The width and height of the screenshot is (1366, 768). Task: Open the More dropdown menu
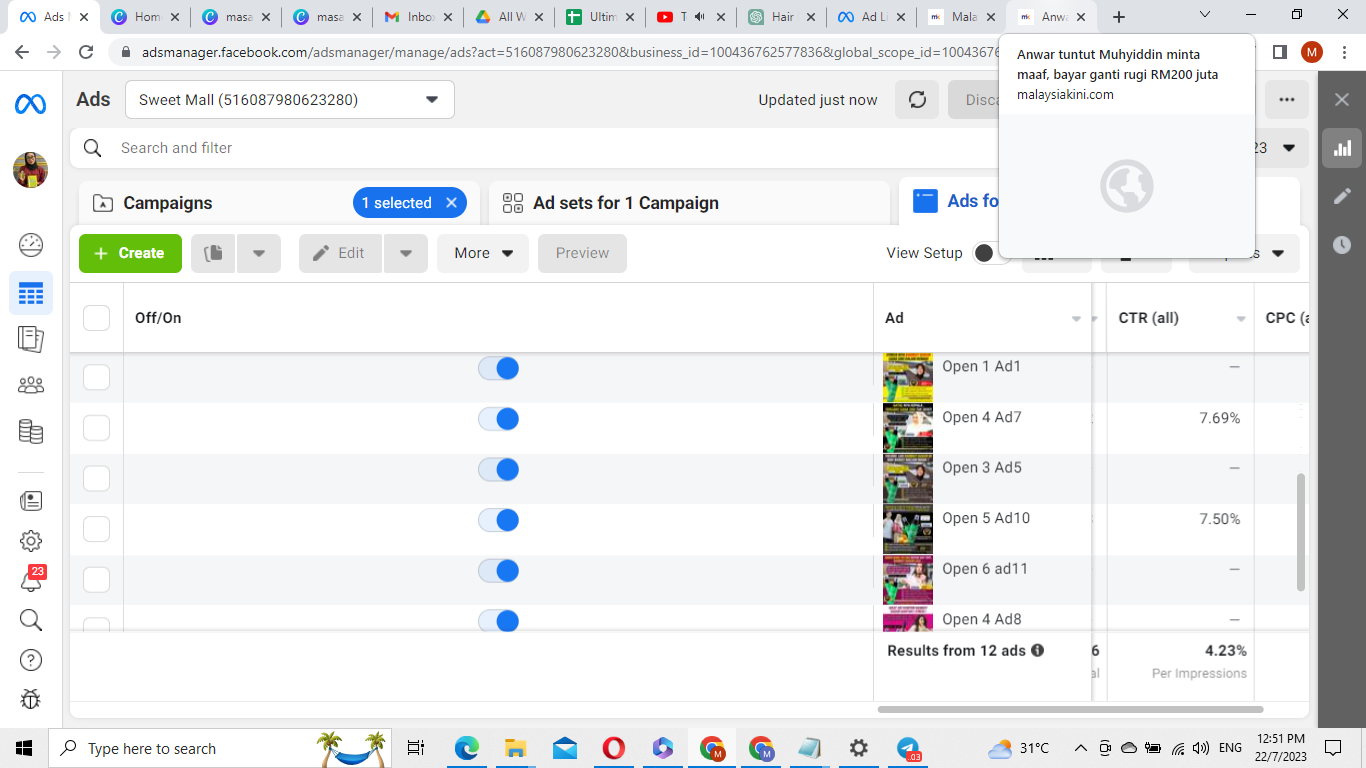point(483,254)
